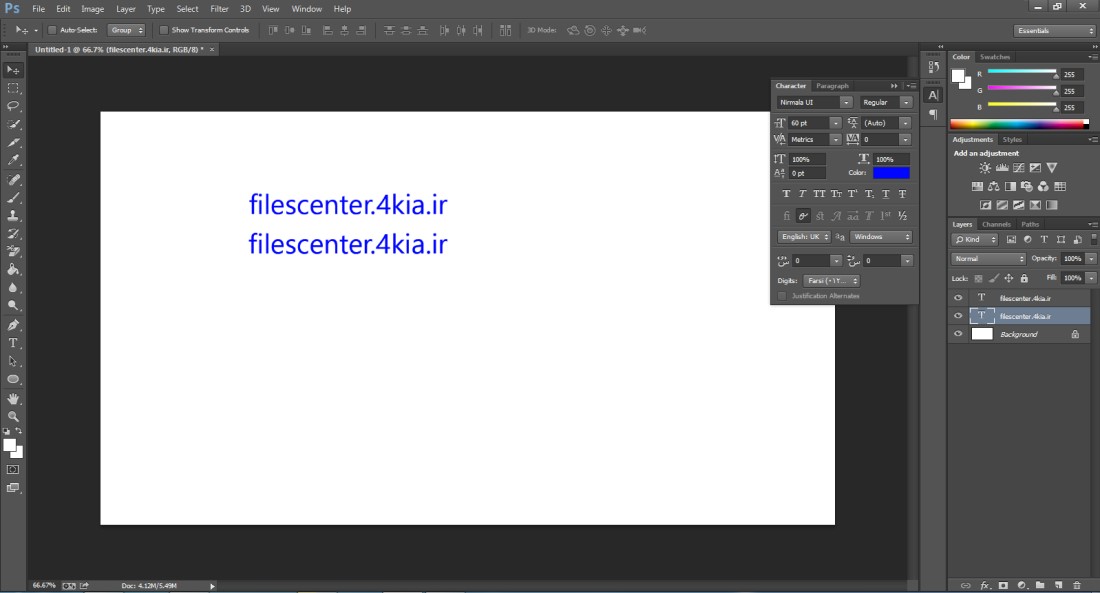Enable Show Transform Controls checkbox
Image resolution: width=1100 pixels, height=593 pixels.
(163, 30)
